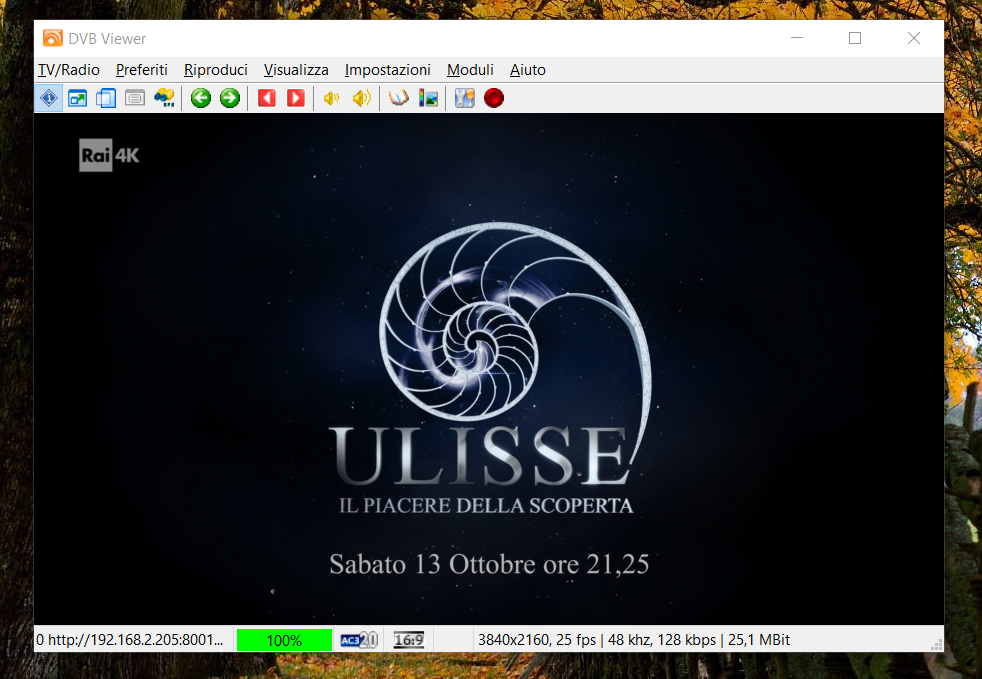The width and height of the screenshot is (982, 679).
Task: Open the EPG binoculars icon
Action: (x=165, y=98)
